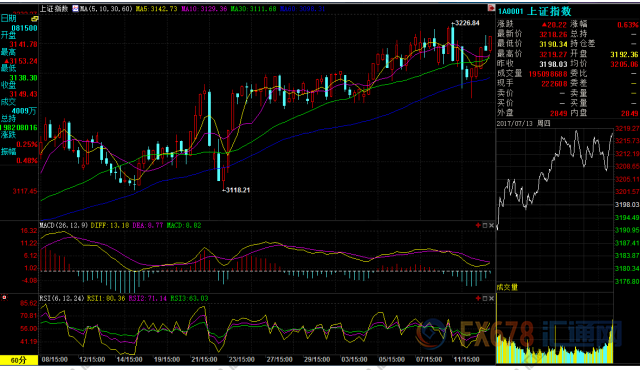Click the 1A0001 stock code
Screen dimensions: 640x370
point(510,11)
